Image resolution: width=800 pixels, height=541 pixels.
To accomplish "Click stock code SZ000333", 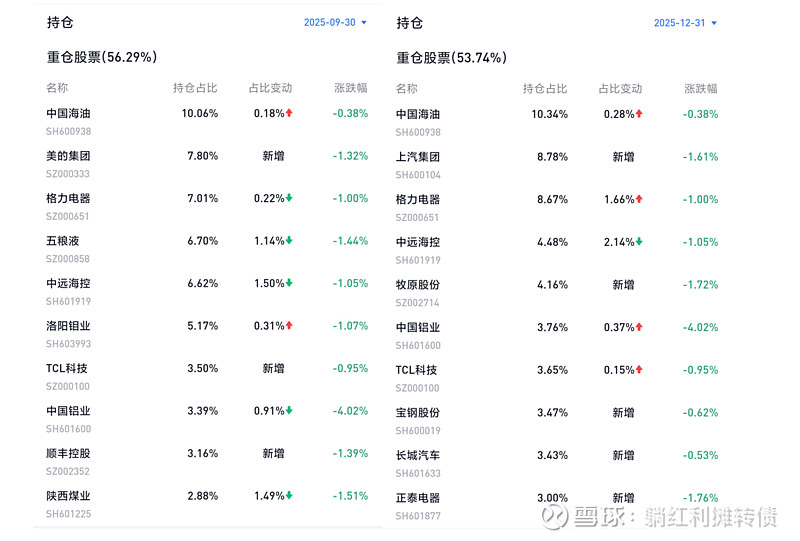I will coord(68,174).
